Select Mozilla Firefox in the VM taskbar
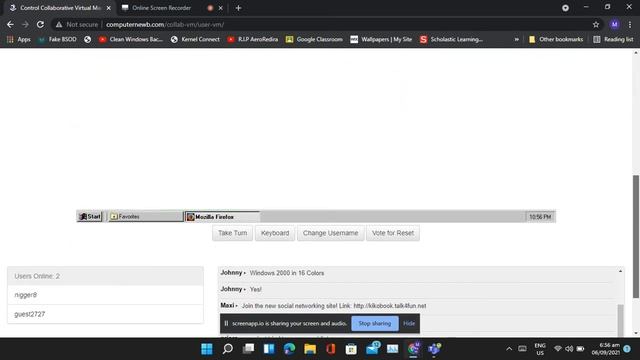This screenshot has height=360, width=640. coord(222,217)
